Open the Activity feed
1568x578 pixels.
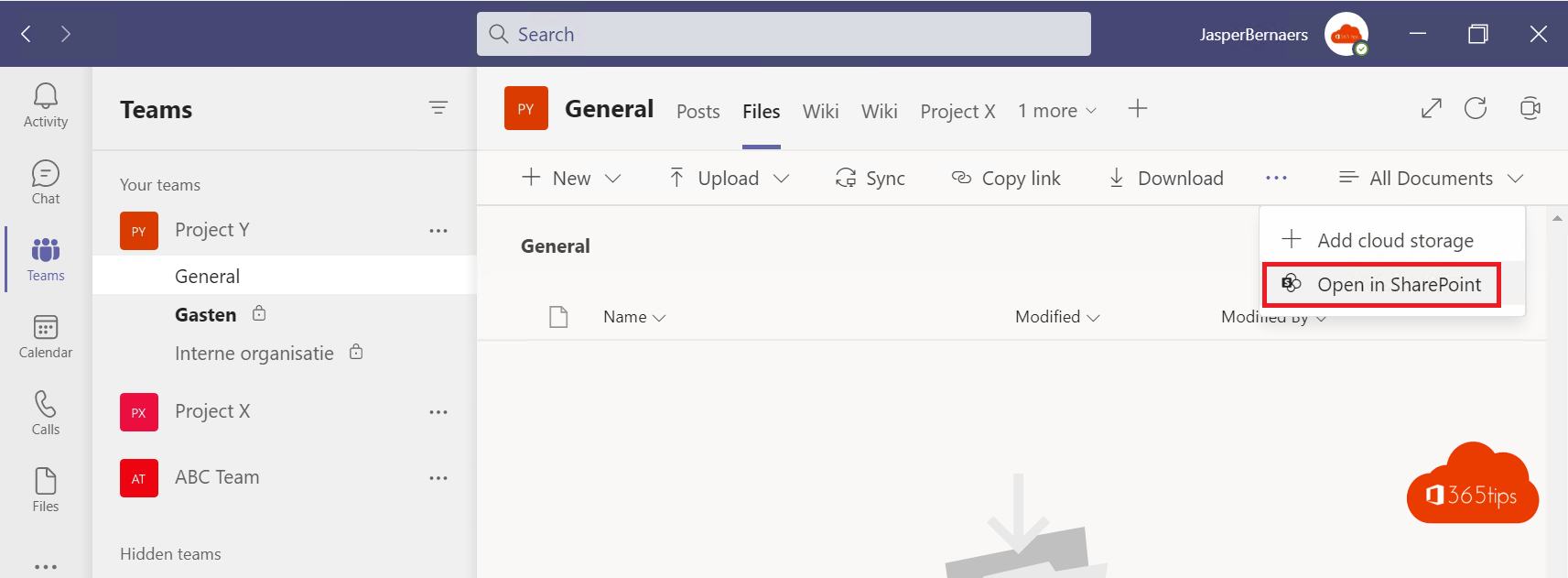tap(46, 106)
